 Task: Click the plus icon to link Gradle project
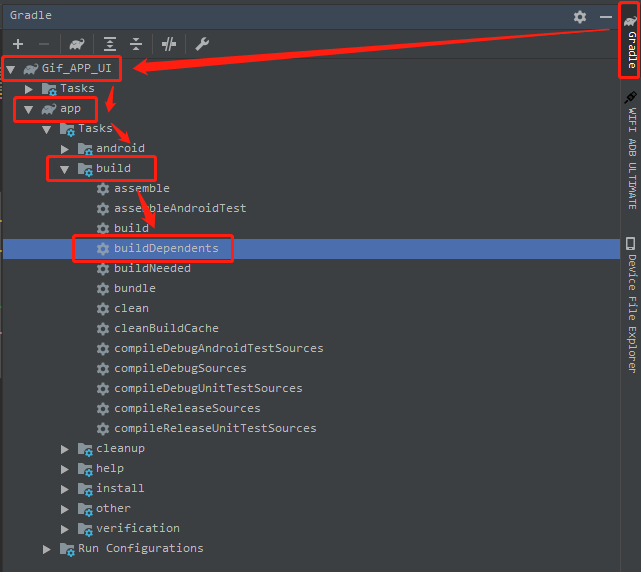[18, 44]
